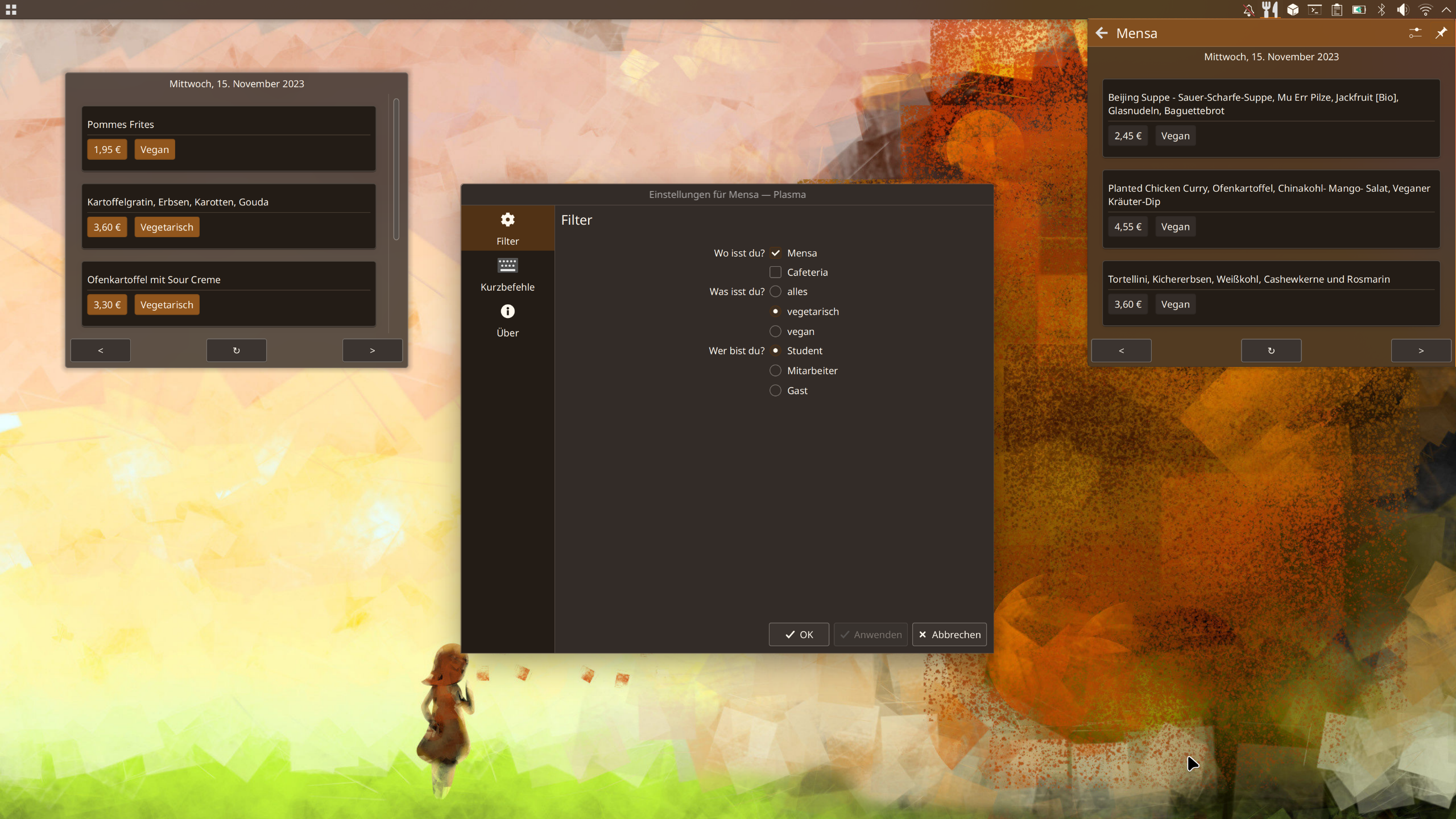Cancel with the Abbrechen button
Image resolution: width=1456 pixels, height=819 pixels.
(949, 635)
